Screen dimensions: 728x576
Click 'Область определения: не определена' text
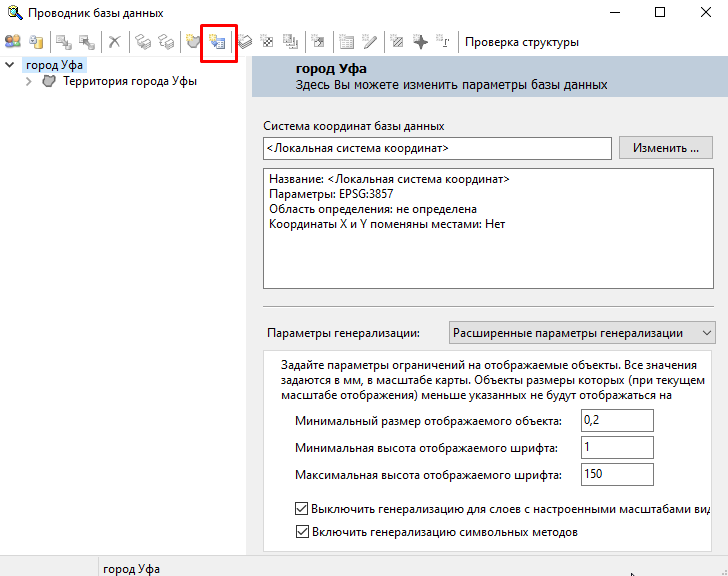point(373,209)
